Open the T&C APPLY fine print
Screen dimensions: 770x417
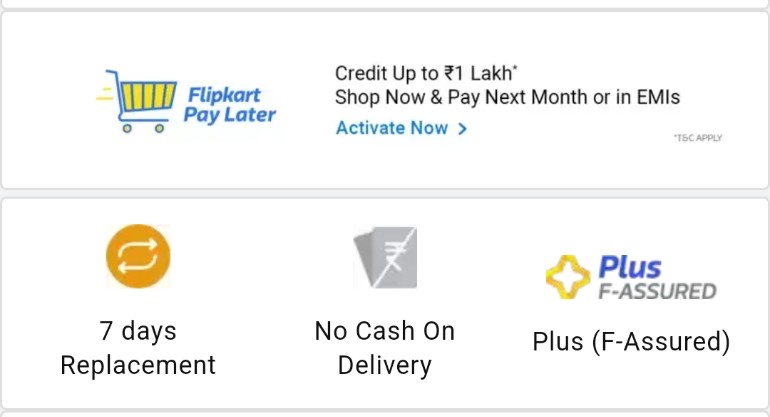(x=697, y=138)
